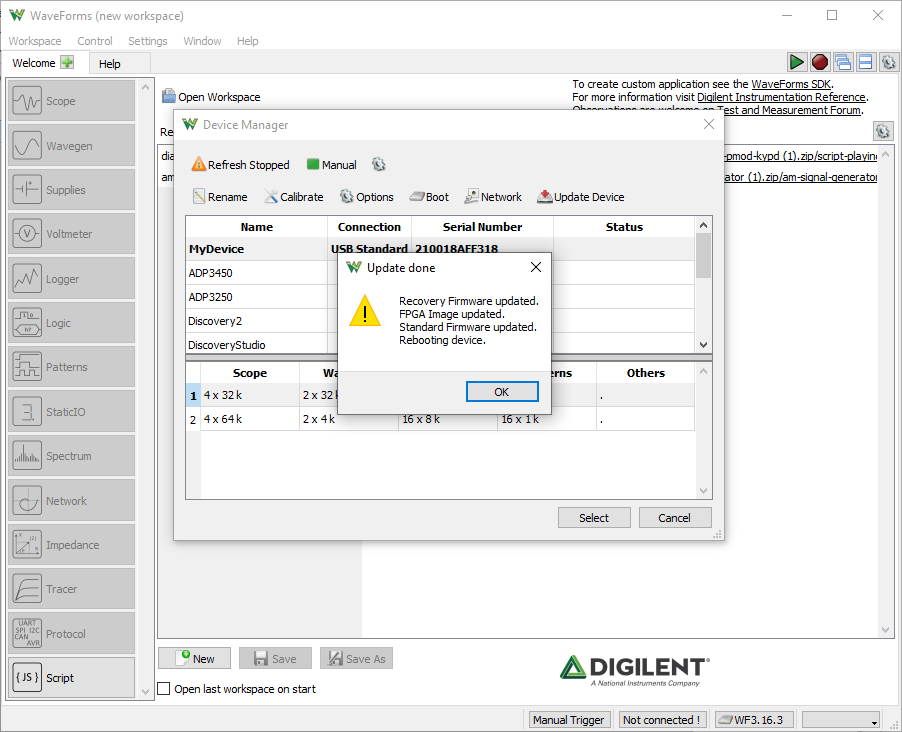Viewport: 902px width, 732px height.
Task: Open the Workspace menu
Action: point(35,41)
